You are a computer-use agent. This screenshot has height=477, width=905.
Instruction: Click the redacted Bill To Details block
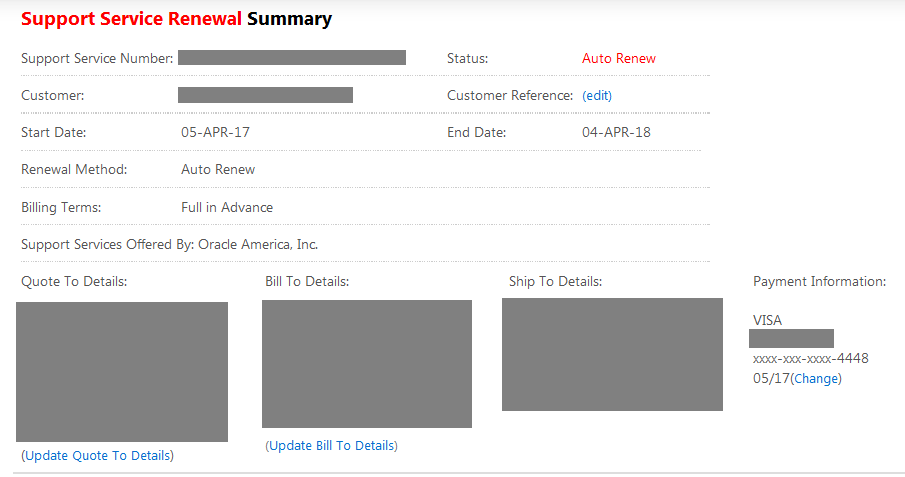point(367,364)
